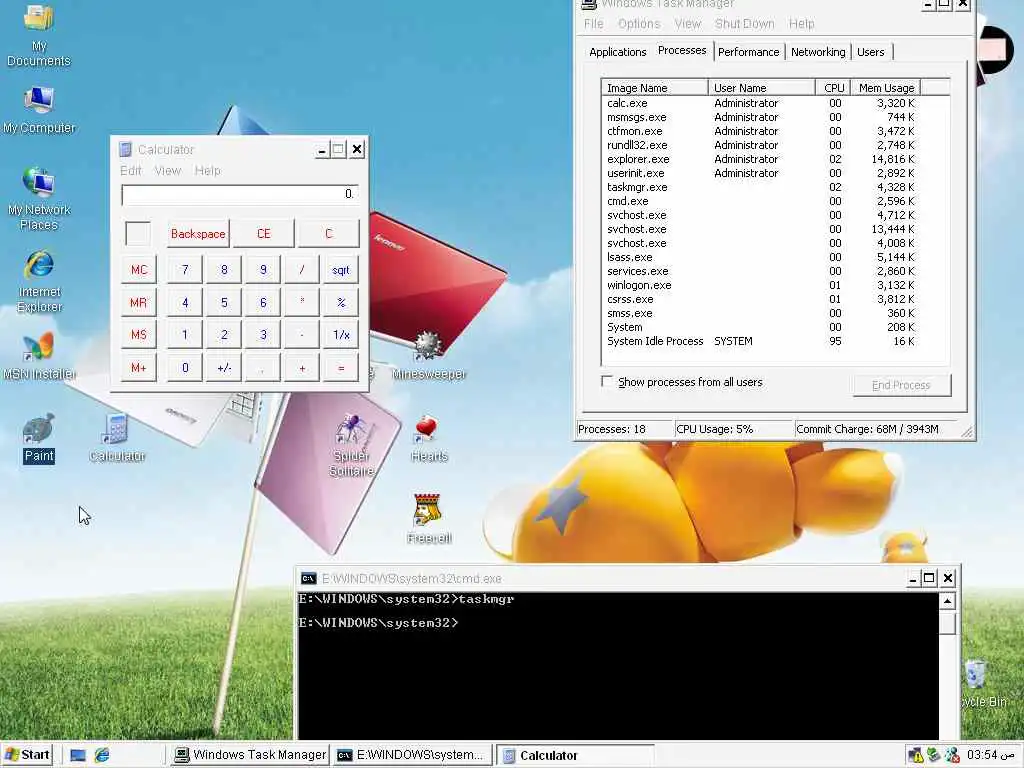The image size is (1024, 768).
Task: Sort processes by Mem Usage column
Action: pyautogui.click(x=886, y=88)
